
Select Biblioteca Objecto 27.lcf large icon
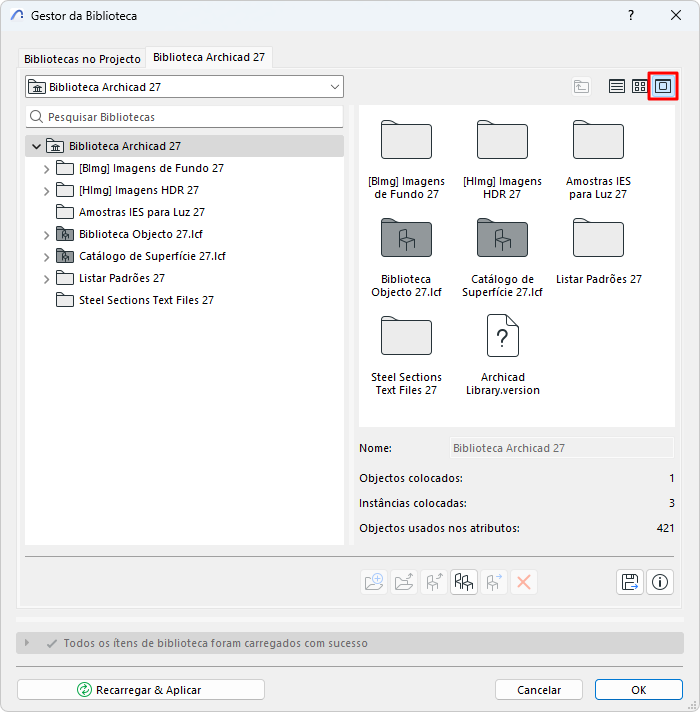click(406, 238)
